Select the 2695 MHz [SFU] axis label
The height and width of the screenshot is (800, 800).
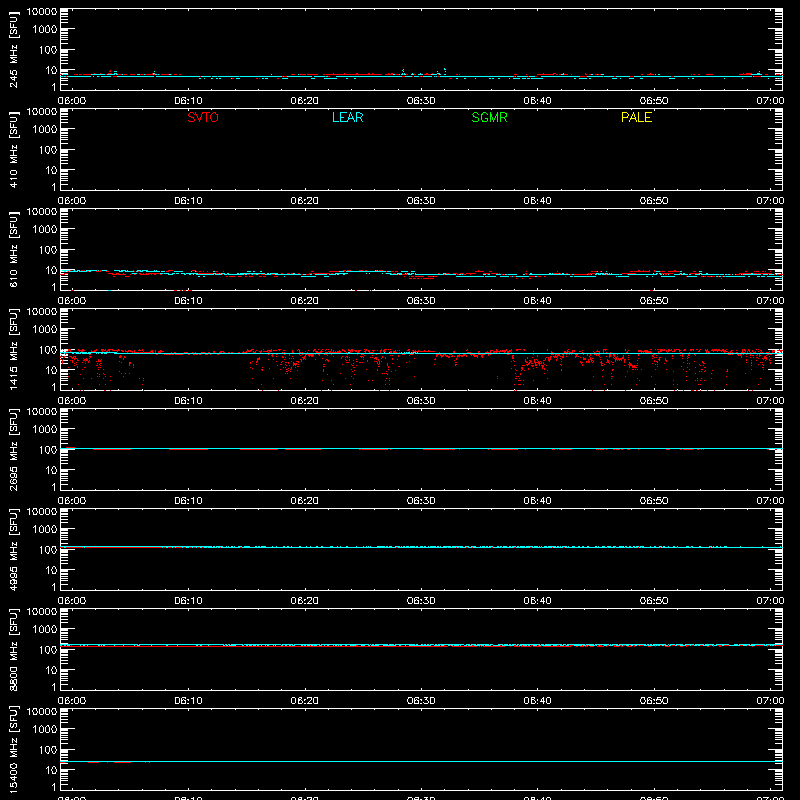pyautogui.click(x=14, y=450)
